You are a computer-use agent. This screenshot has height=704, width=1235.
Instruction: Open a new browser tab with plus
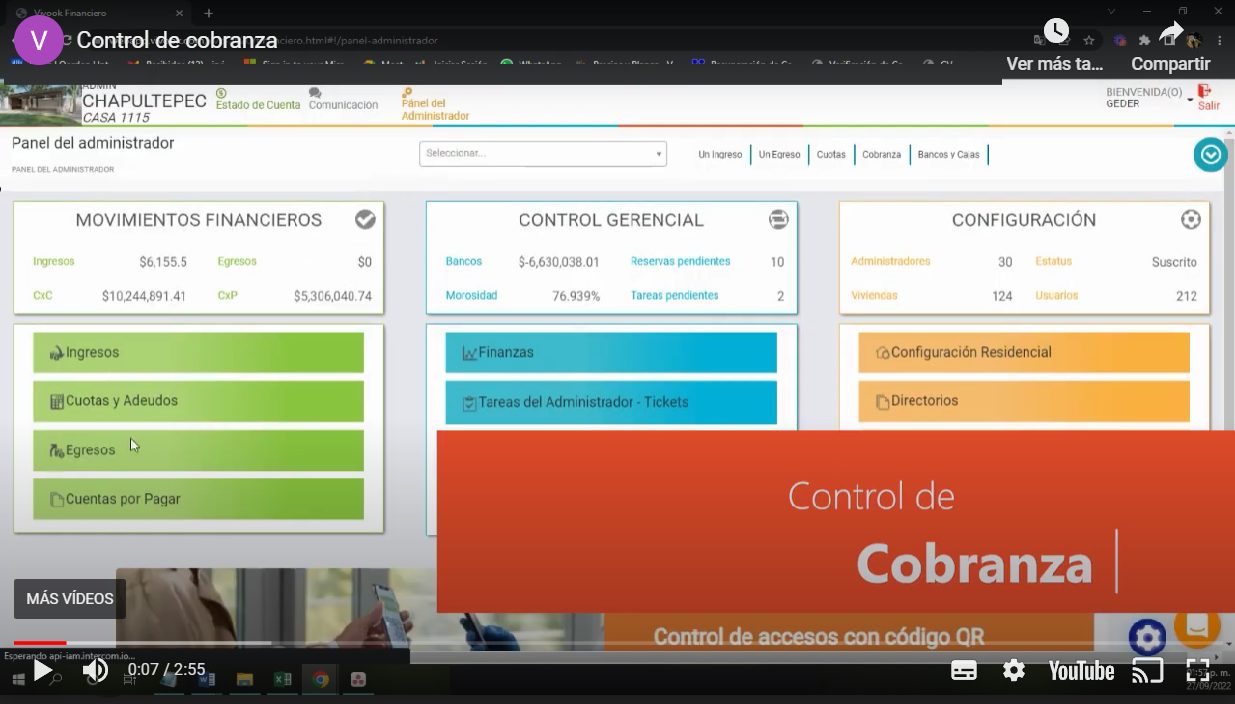tap(208, 13)
